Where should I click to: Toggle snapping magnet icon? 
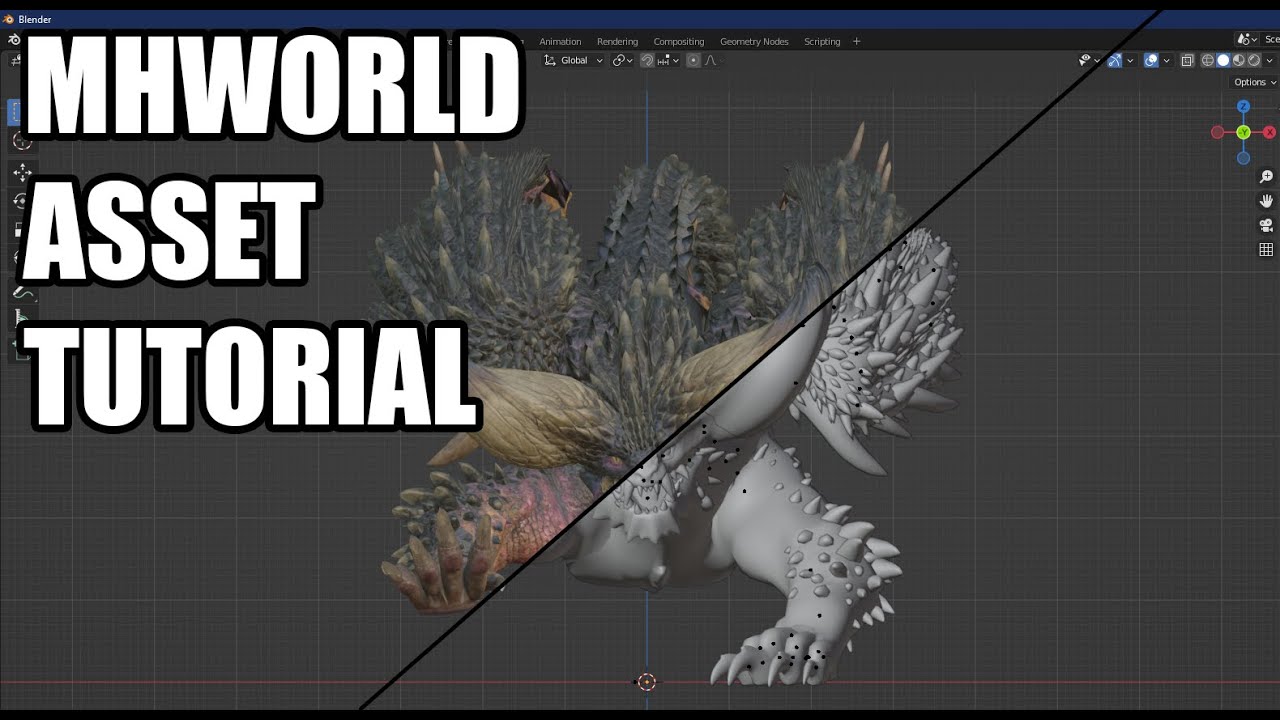tap(647, 60)
